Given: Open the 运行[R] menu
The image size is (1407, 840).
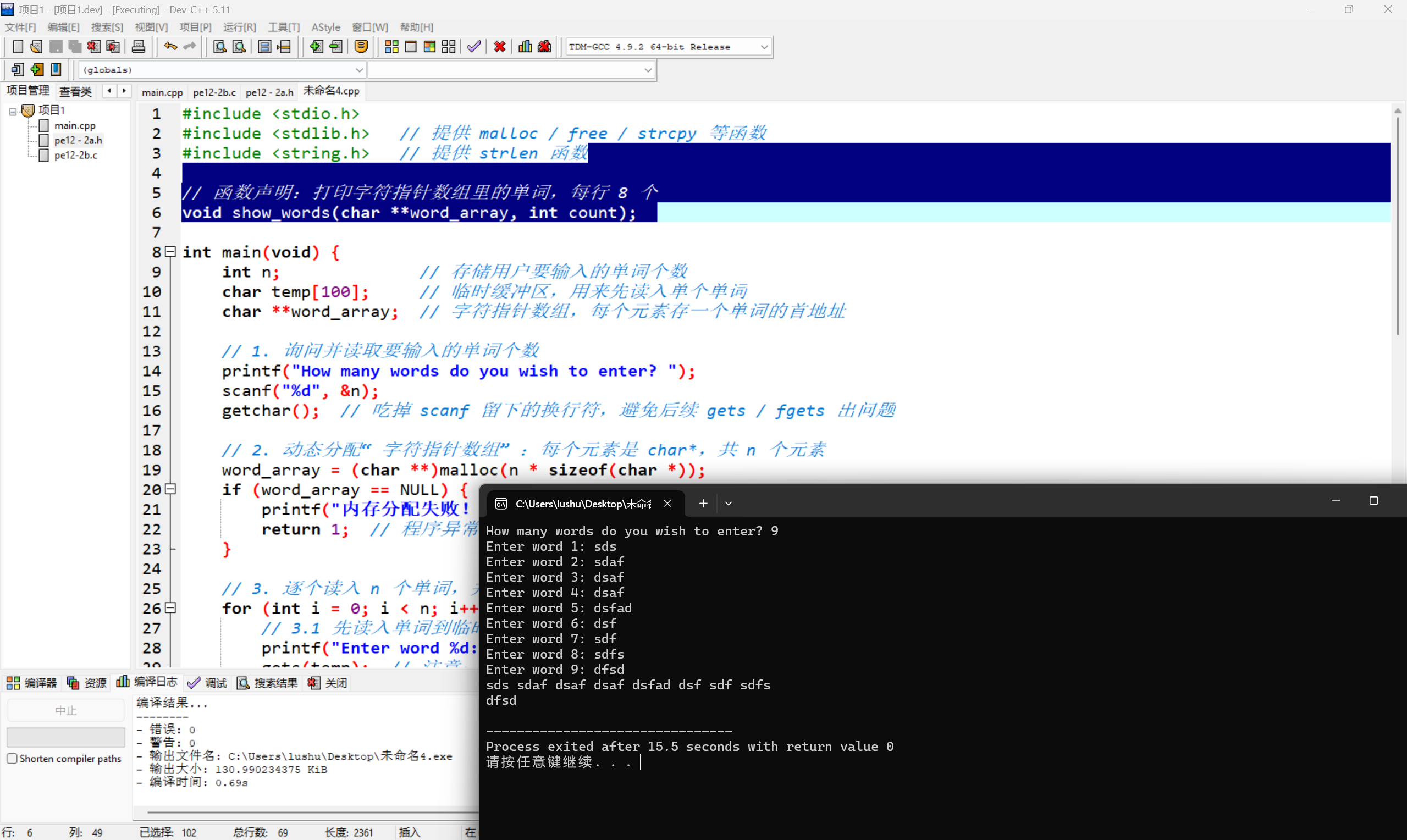Looking at the screenshot, I should (239, 27).
